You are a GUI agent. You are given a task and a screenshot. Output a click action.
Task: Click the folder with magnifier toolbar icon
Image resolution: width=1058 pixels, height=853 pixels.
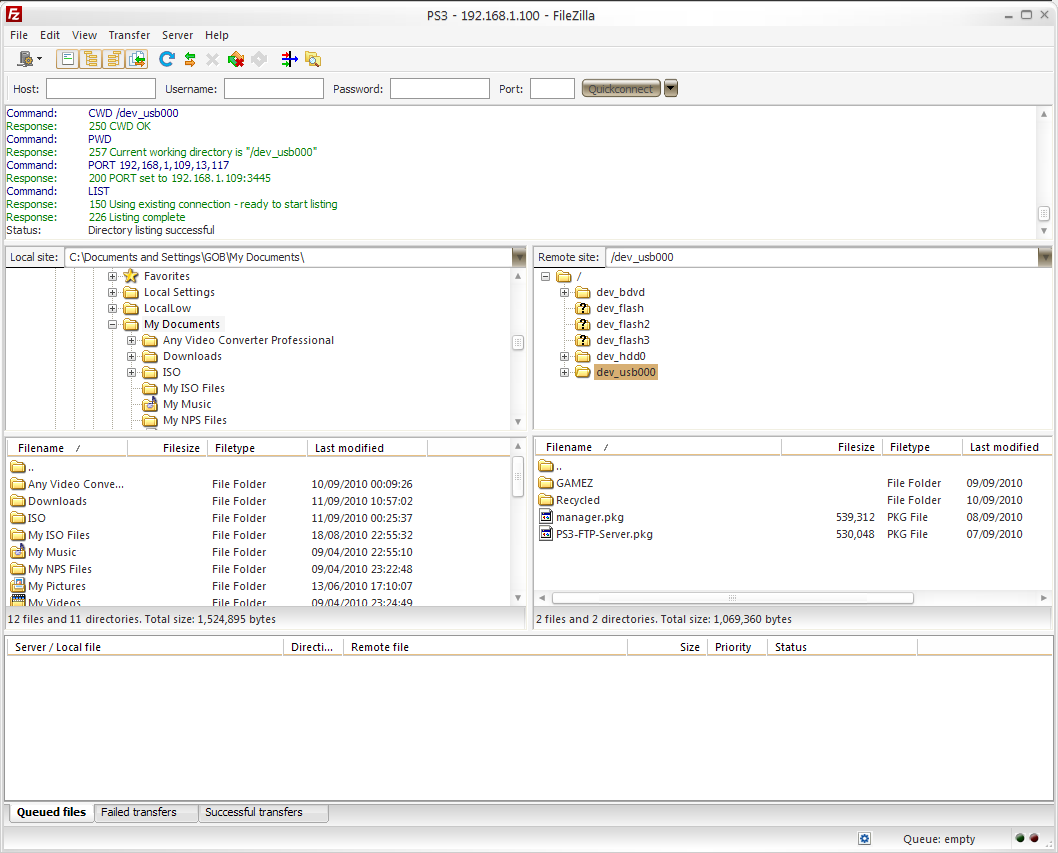tap(313, 60)
